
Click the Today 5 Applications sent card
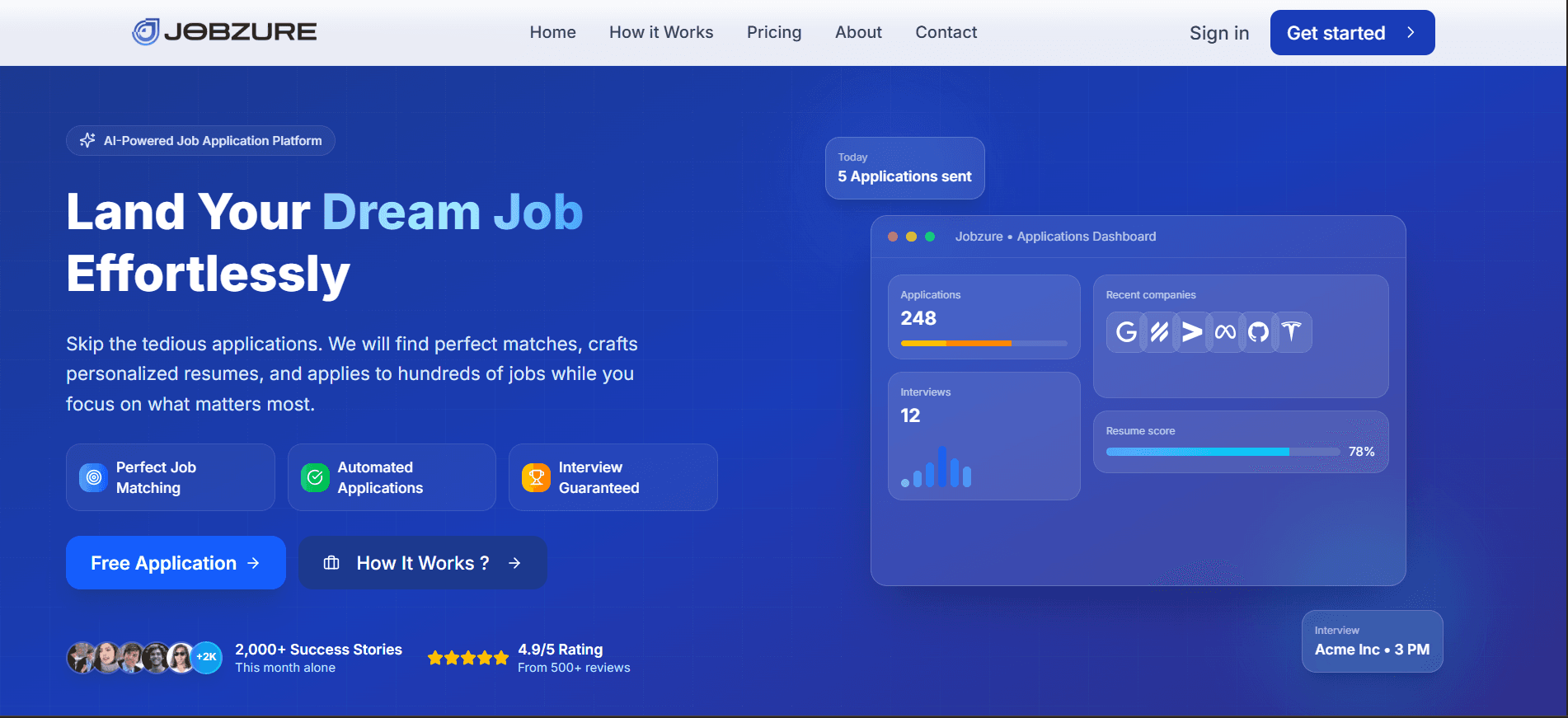(905, 168)
